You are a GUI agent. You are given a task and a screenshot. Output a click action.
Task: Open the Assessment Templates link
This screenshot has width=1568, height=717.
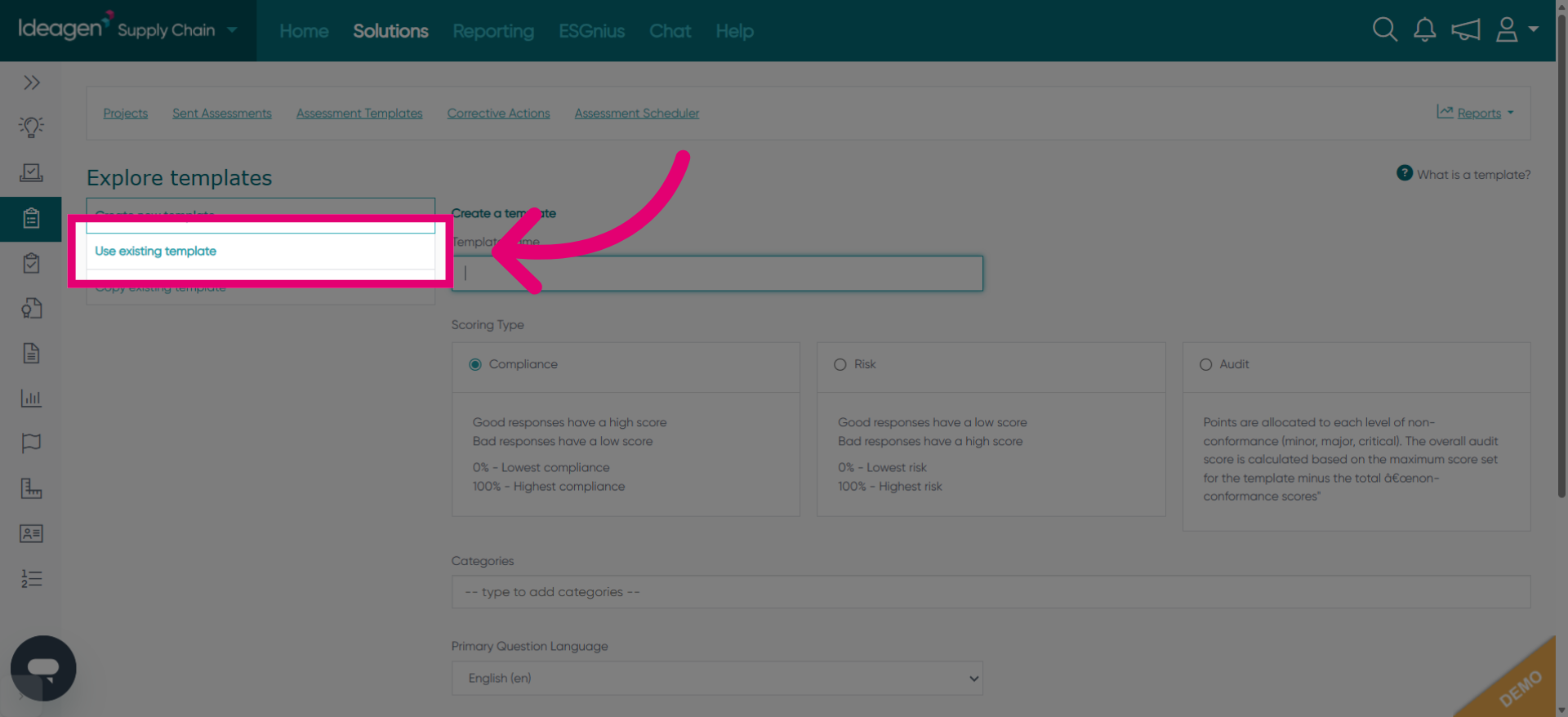[359, 114]
